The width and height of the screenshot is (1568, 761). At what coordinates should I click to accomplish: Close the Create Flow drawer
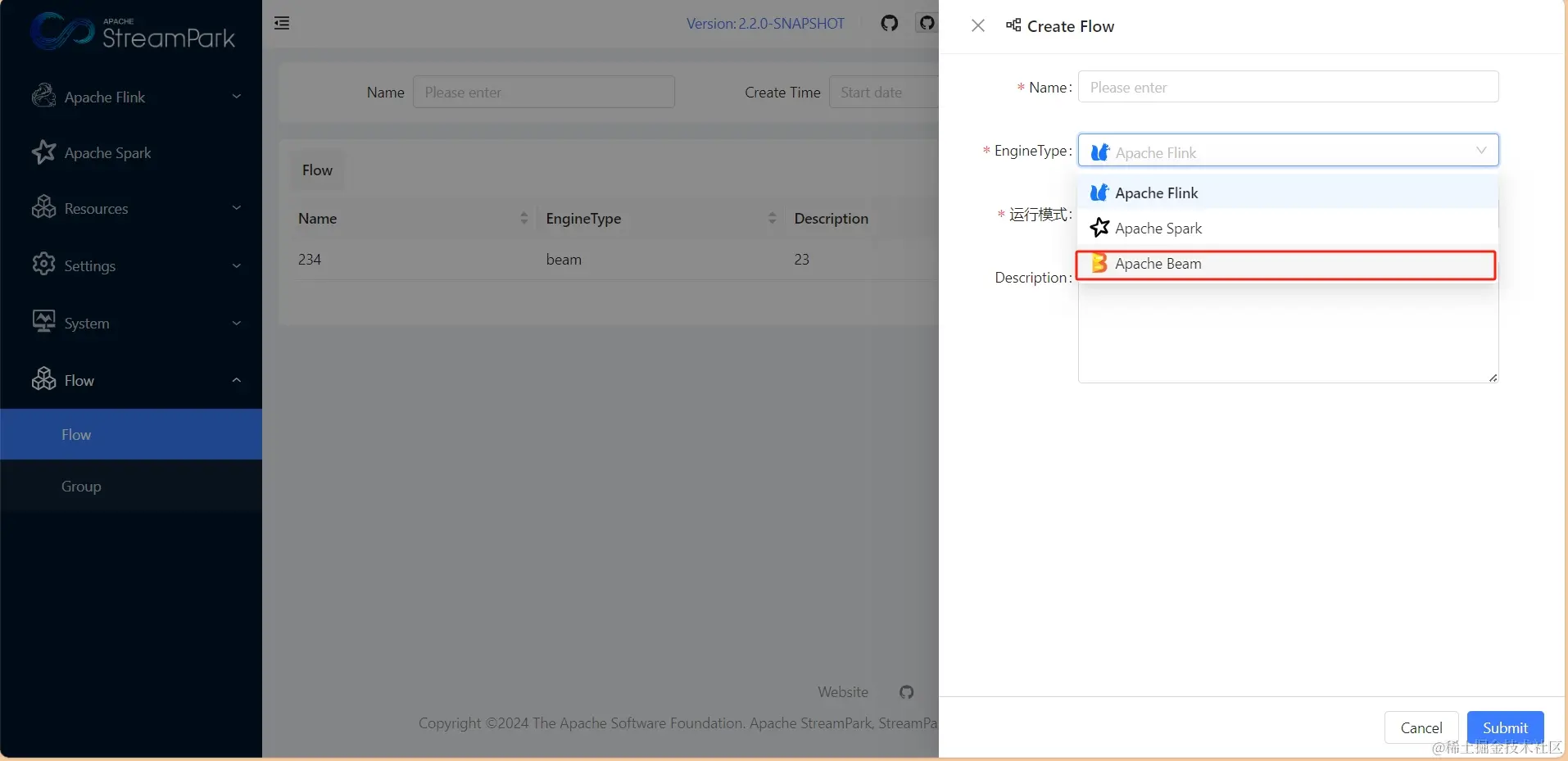click(978, 25)
